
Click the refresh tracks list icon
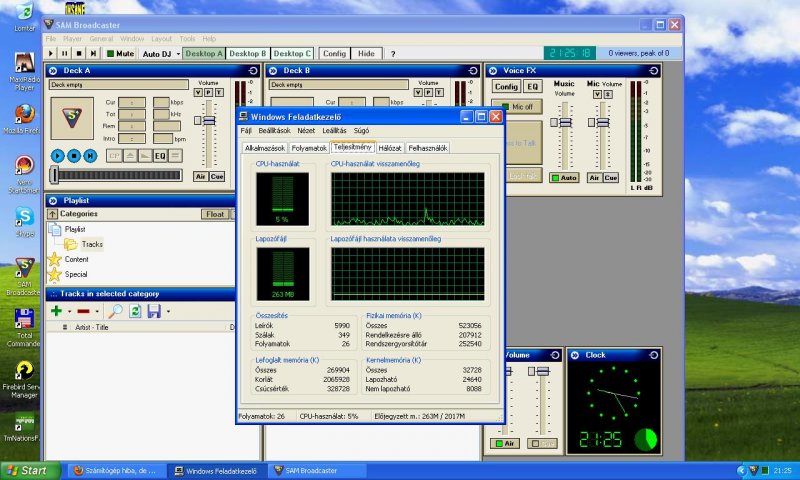coord(134,312)
